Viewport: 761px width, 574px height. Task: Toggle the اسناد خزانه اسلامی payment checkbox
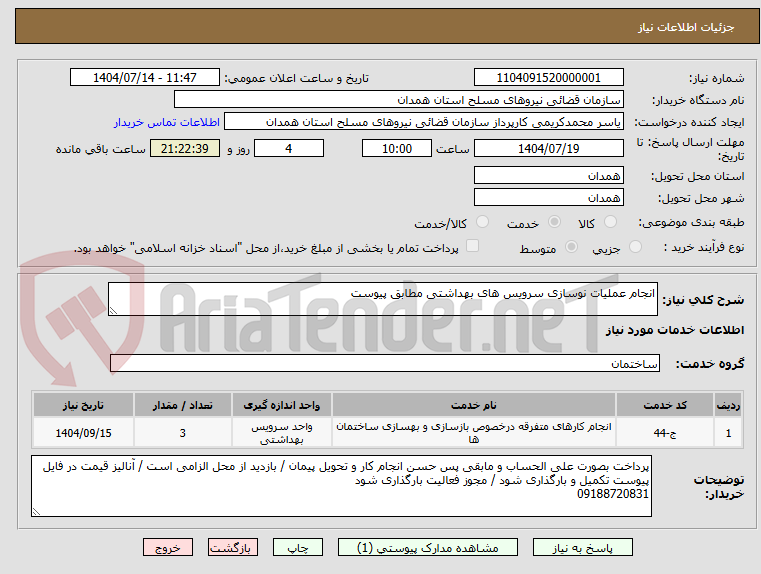[x=472, y=246]
